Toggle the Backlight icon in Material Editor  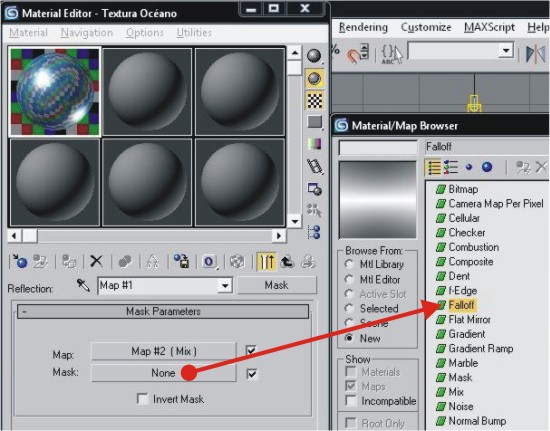coord(314,78)
